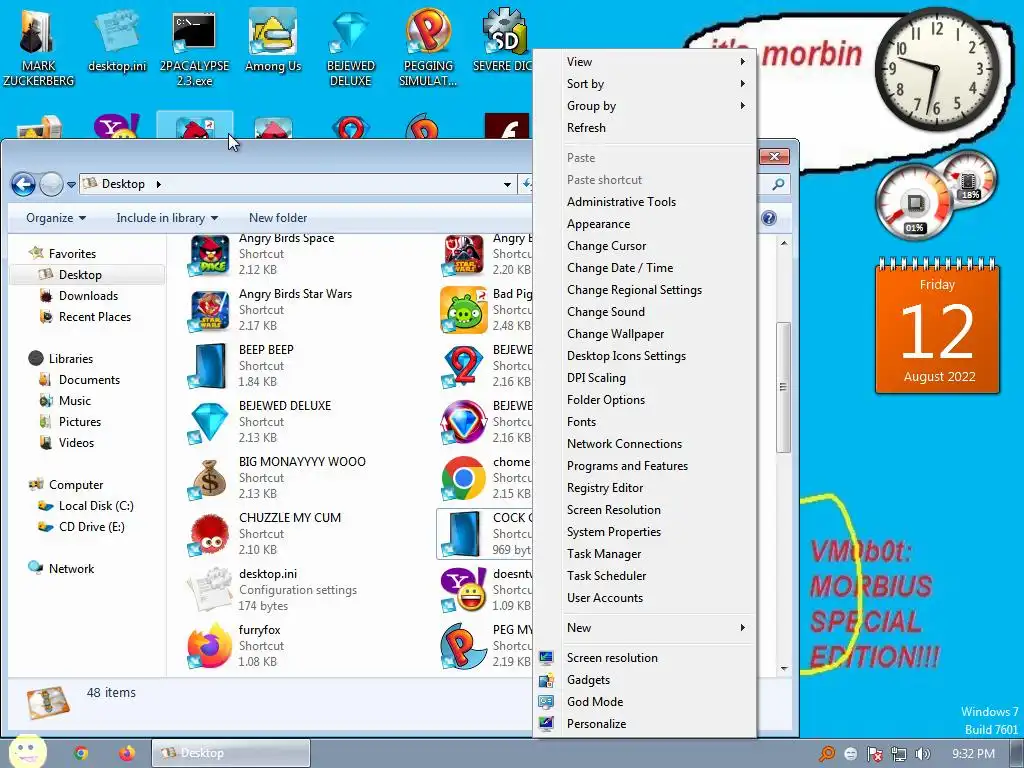Open Administrative Tools from the context menu

pyautogui.click(x=645, y=202)
